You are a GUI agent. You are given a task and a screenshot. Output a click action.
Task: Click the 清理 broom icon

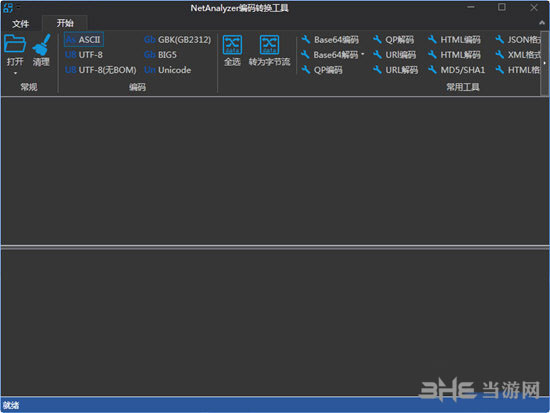(41, 45)
